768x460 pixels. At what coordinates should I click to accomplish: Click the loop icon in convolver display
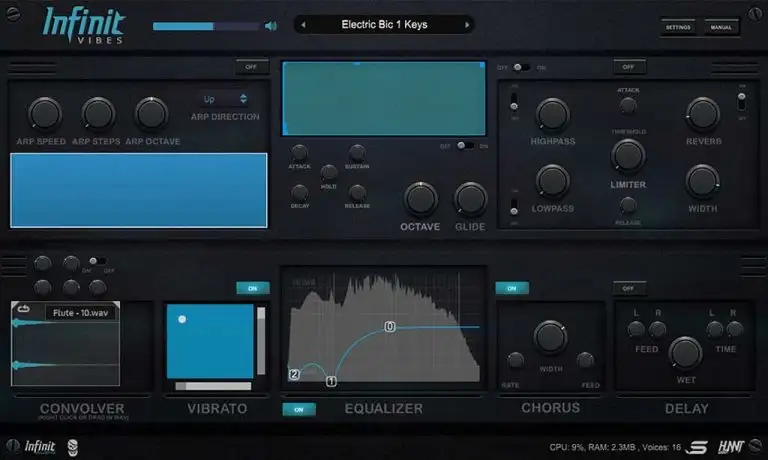24,309
